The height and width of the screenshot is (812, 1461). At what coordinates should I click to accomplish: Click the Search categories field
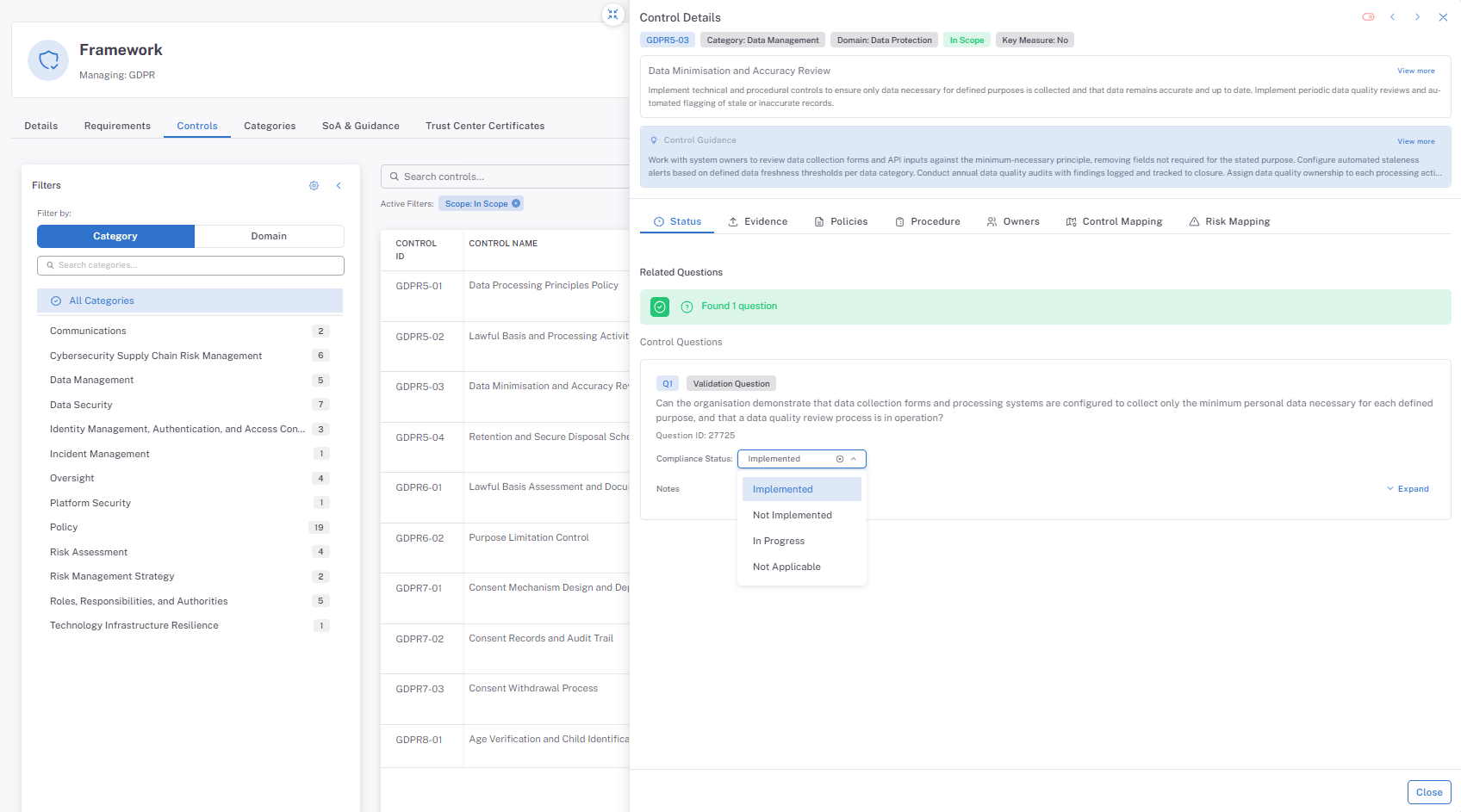190,265
